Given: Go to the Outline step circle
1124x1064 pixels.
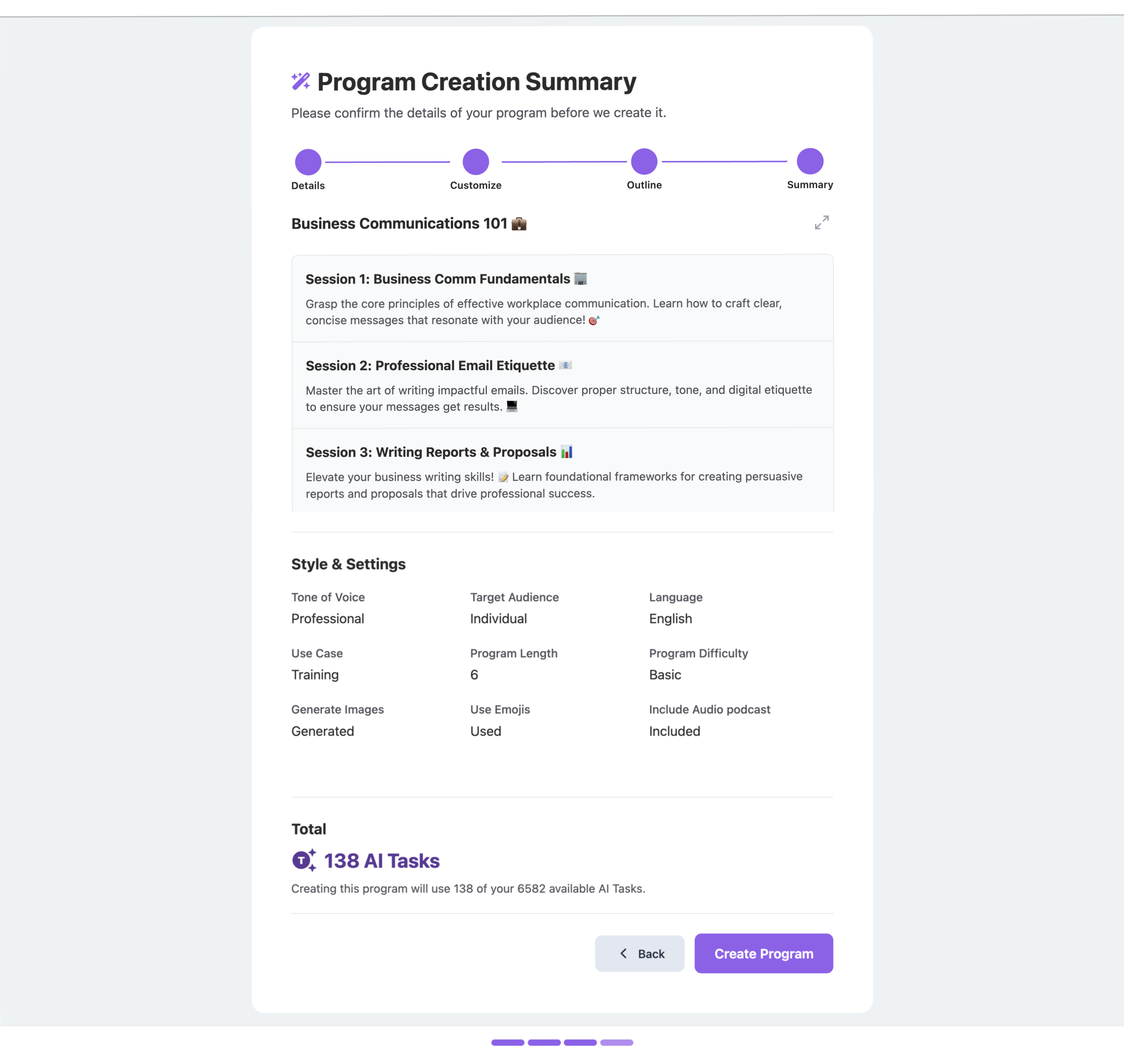Looking at the screenshot, I should point(644,162).
